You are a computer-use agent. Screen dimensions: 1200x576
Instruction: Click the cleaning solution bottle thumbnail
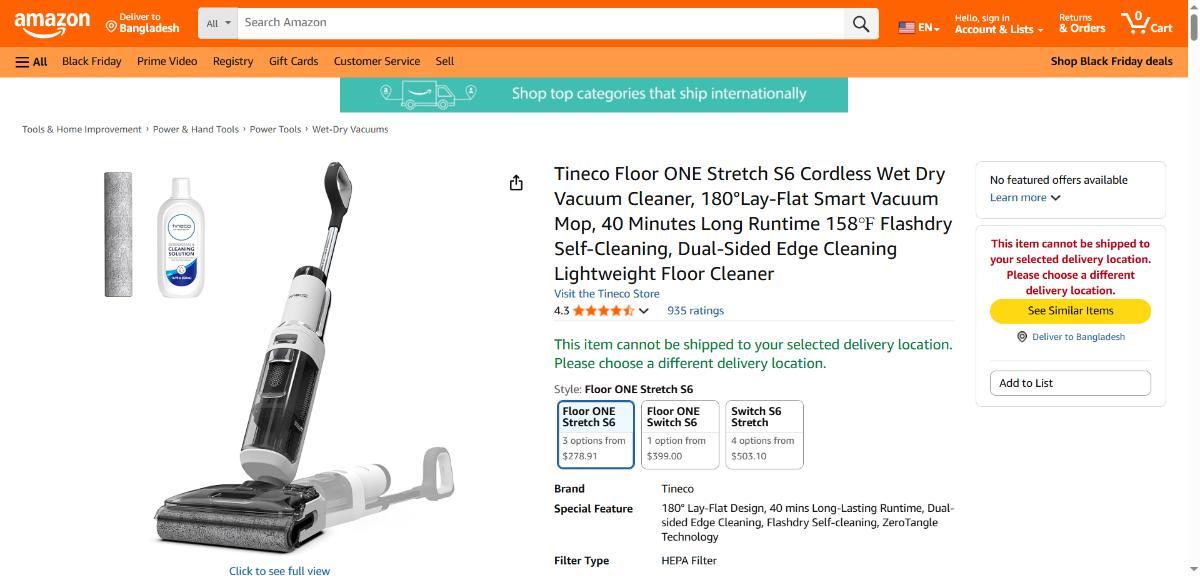181,236
